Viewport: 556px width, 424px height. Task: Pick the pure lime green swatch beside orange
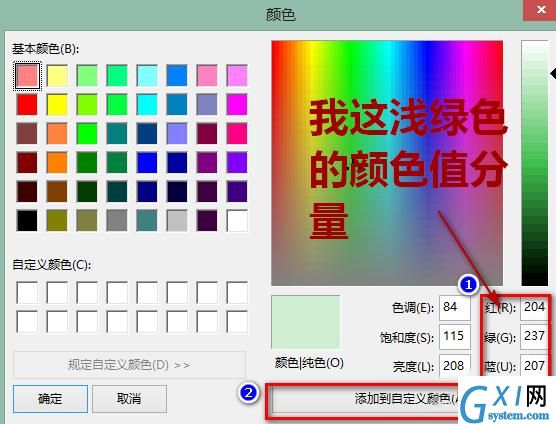87,134
